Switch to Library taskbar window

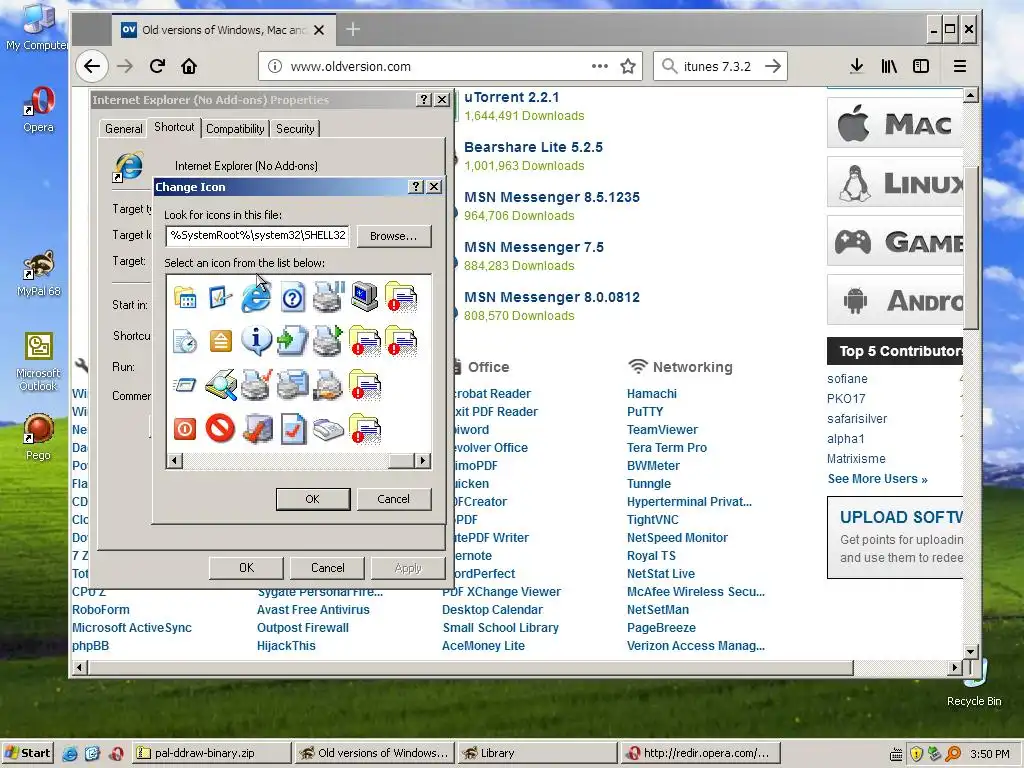tap(537, 753)
